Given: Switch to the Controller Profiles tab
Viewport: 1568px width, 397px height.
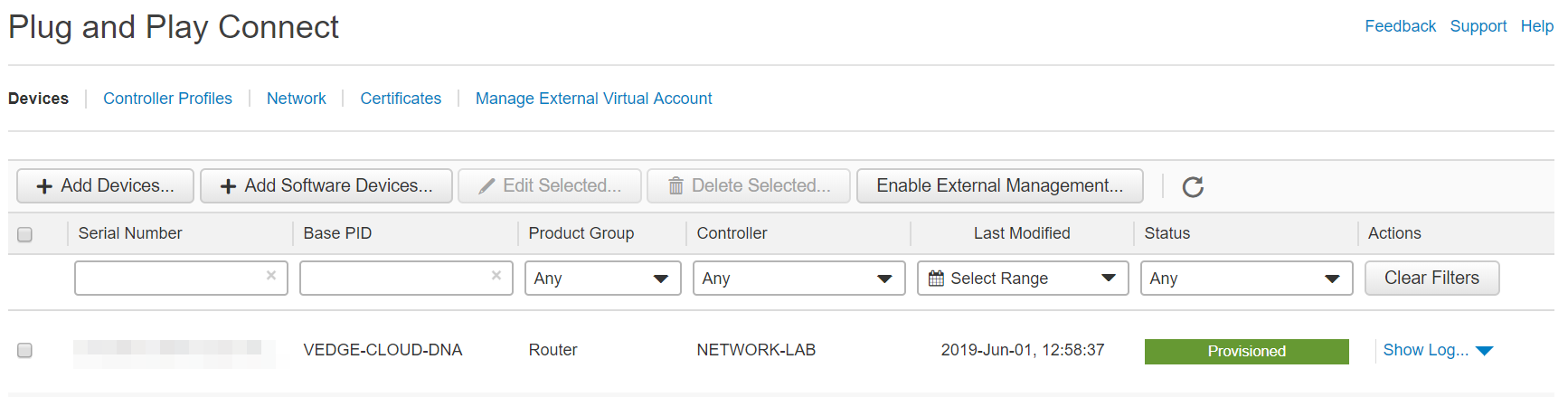Looking at the screenshot, I should (167, 99).
